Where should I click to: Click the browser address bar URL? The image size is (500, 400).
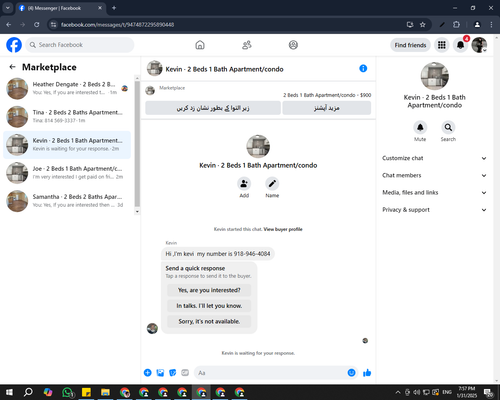click(117, 25)
